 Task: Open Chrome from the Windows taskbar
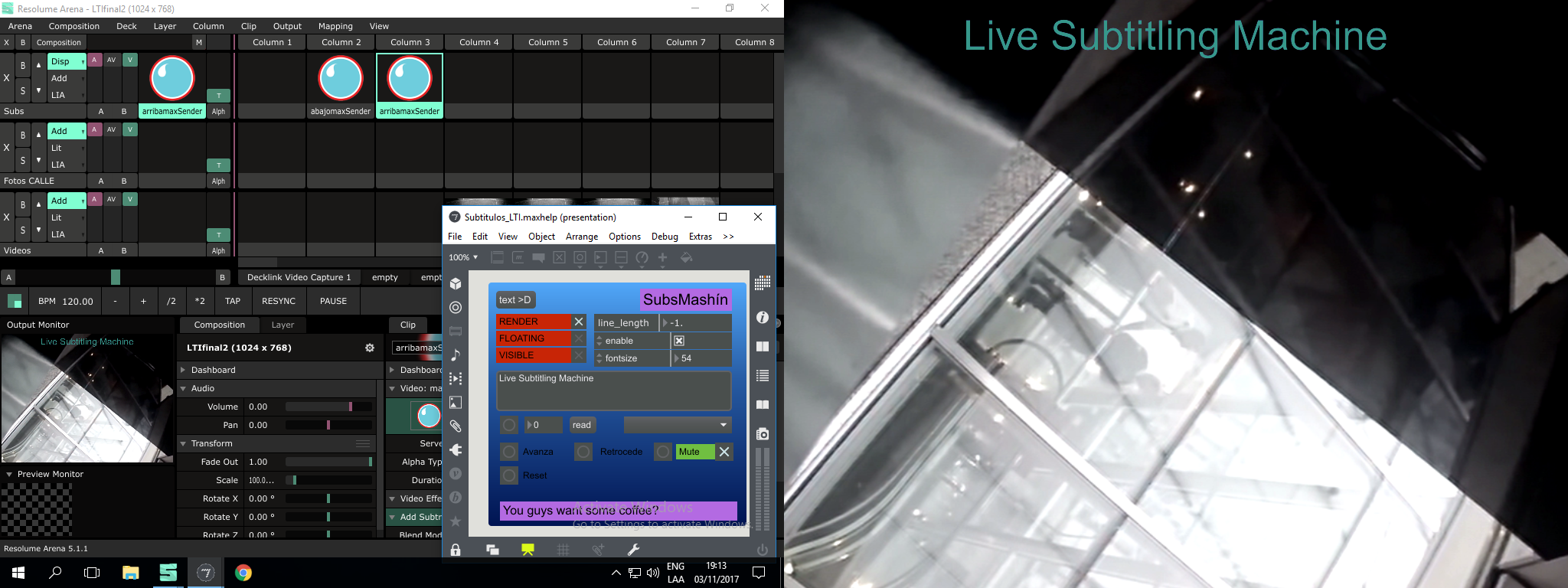(x=243, y=573)
